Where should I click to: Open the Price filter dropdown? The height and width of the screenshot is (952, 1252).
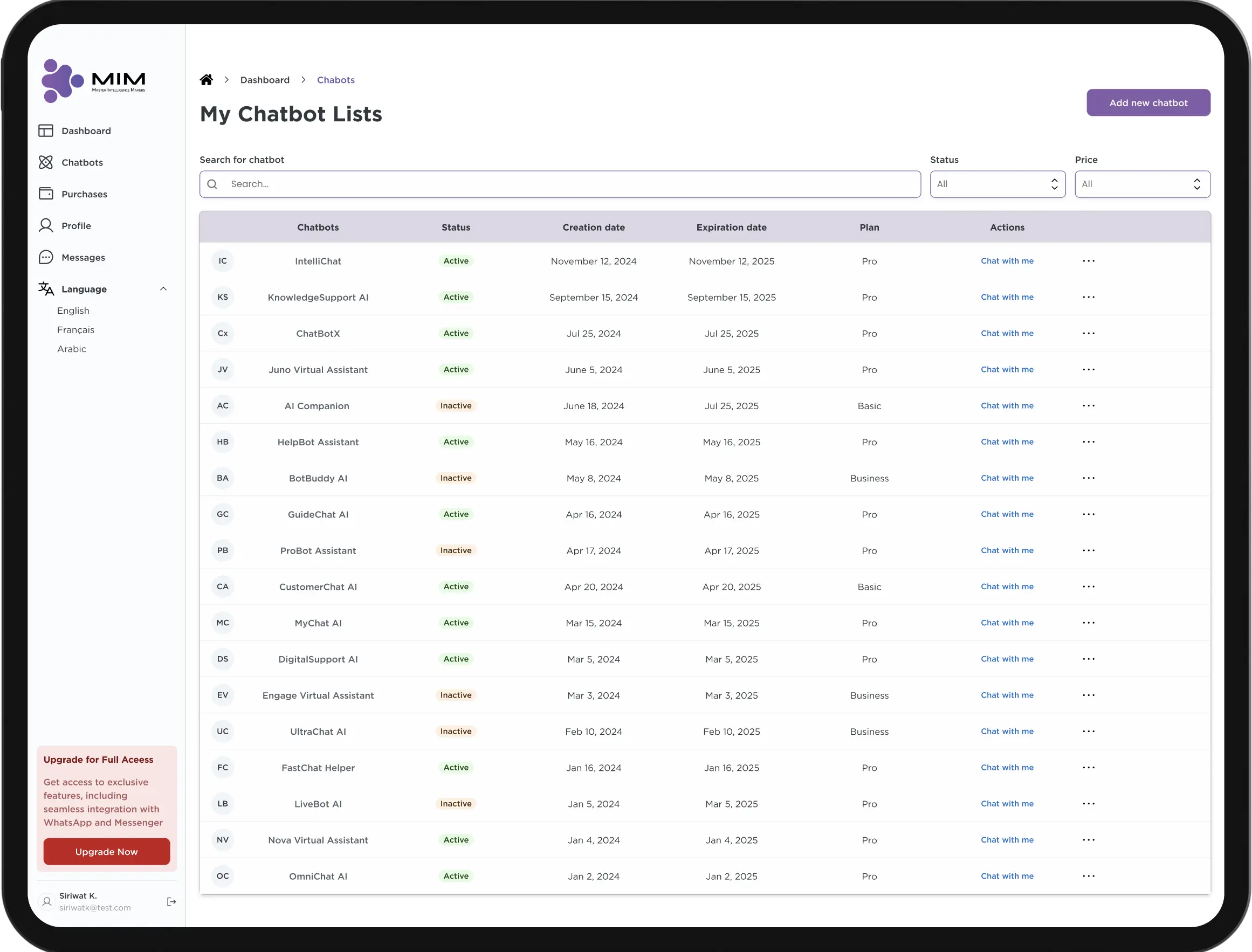tap(1143, 184)
